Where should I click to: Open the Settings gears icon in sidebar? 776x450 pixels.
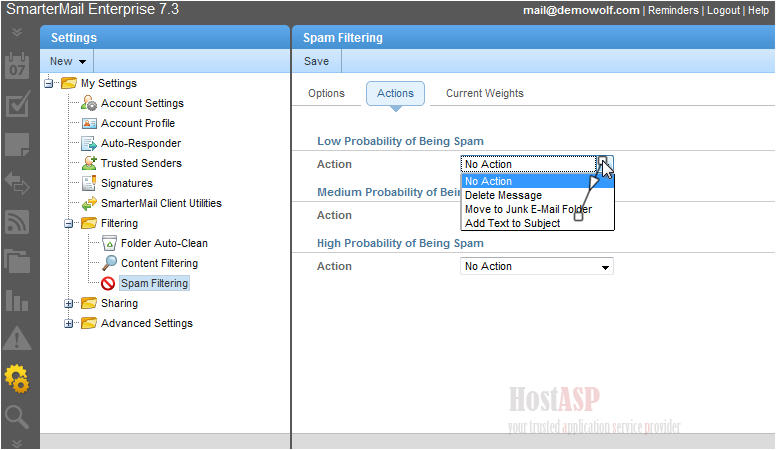click(17, 379)
